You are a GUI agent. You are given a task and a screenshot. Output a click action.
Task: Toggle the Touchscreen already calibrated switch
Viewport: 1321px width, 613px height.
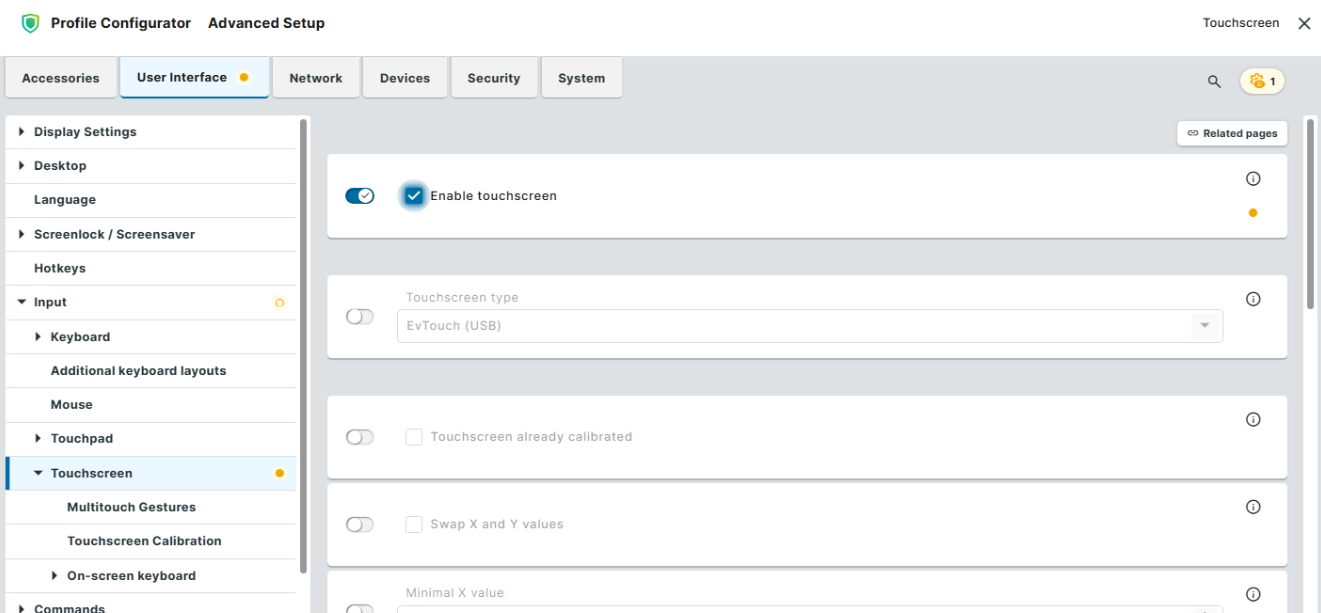360,437
